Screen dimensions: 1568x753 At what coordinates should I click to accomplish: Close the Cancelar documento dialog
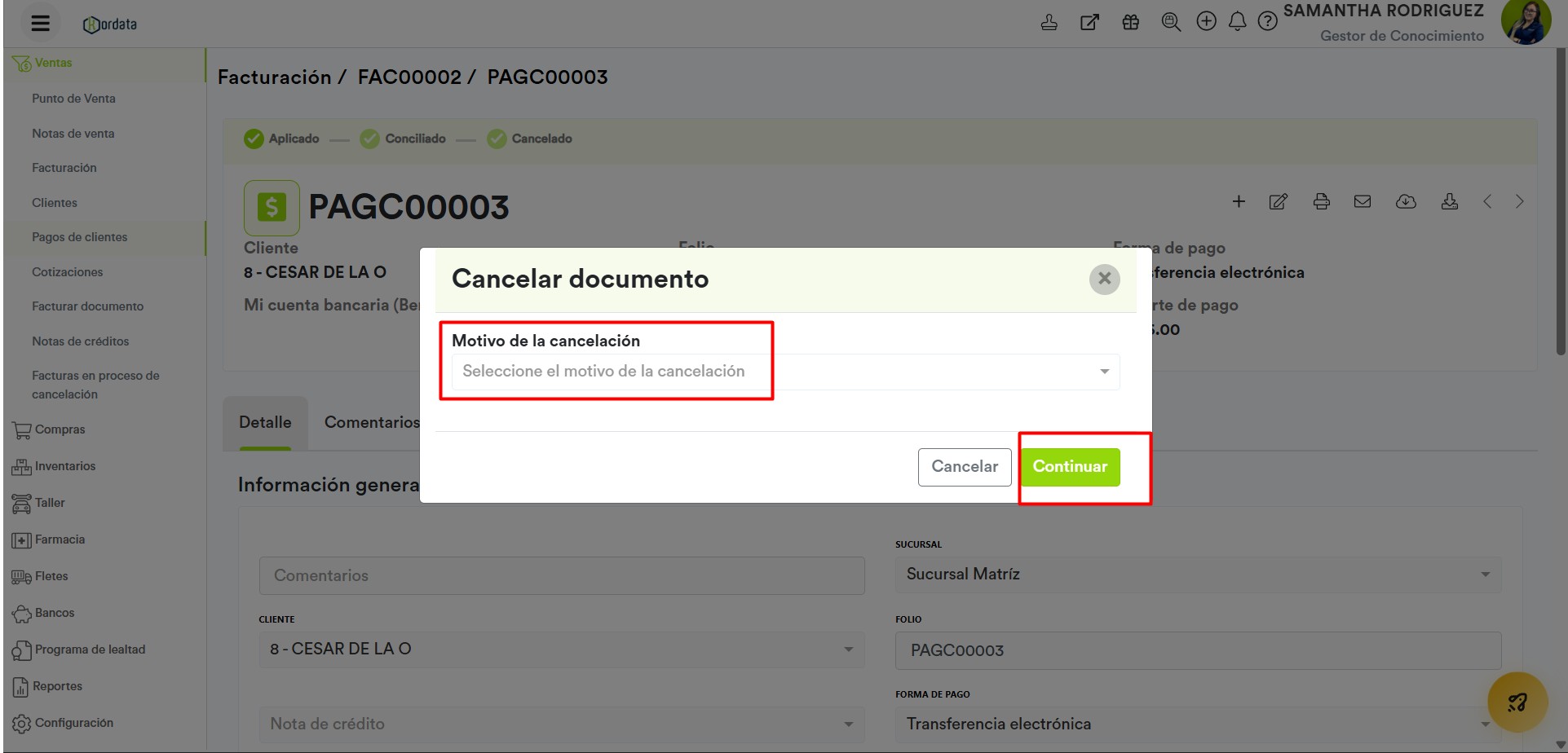pos(1104,279)
